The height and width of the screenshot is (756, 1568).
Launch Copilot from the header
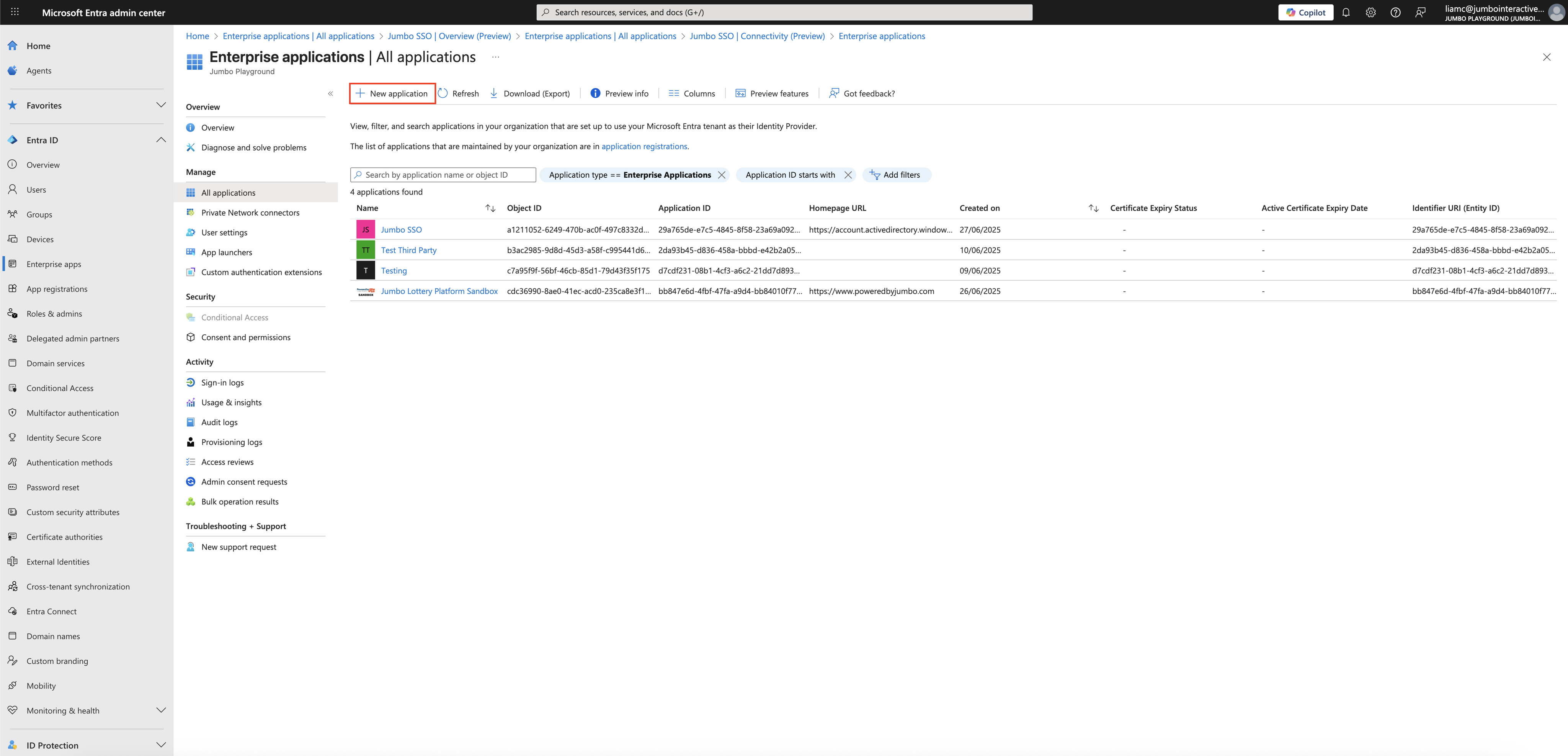tap(1306, 12)
